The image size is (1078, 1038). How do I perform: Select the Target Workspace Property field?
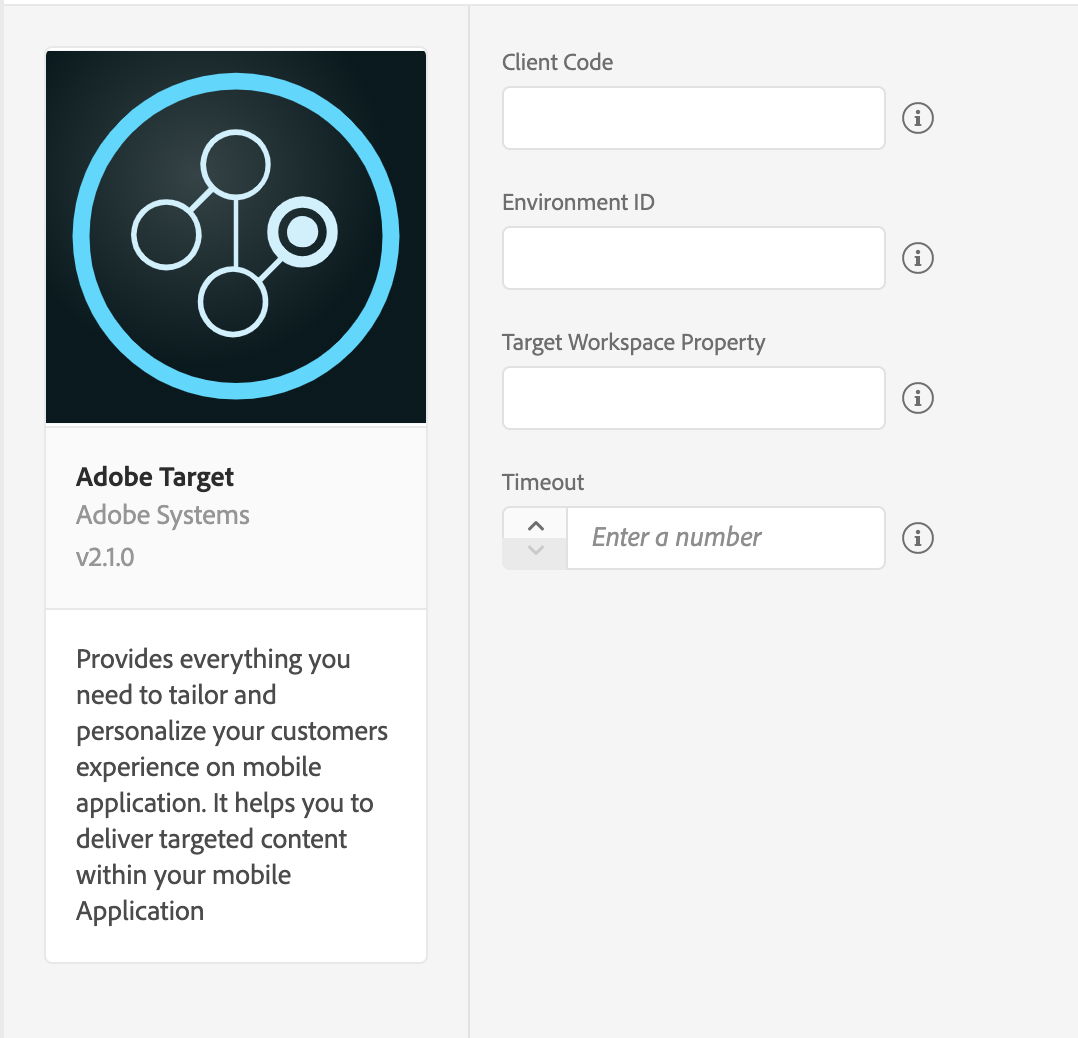pos(693,398)
